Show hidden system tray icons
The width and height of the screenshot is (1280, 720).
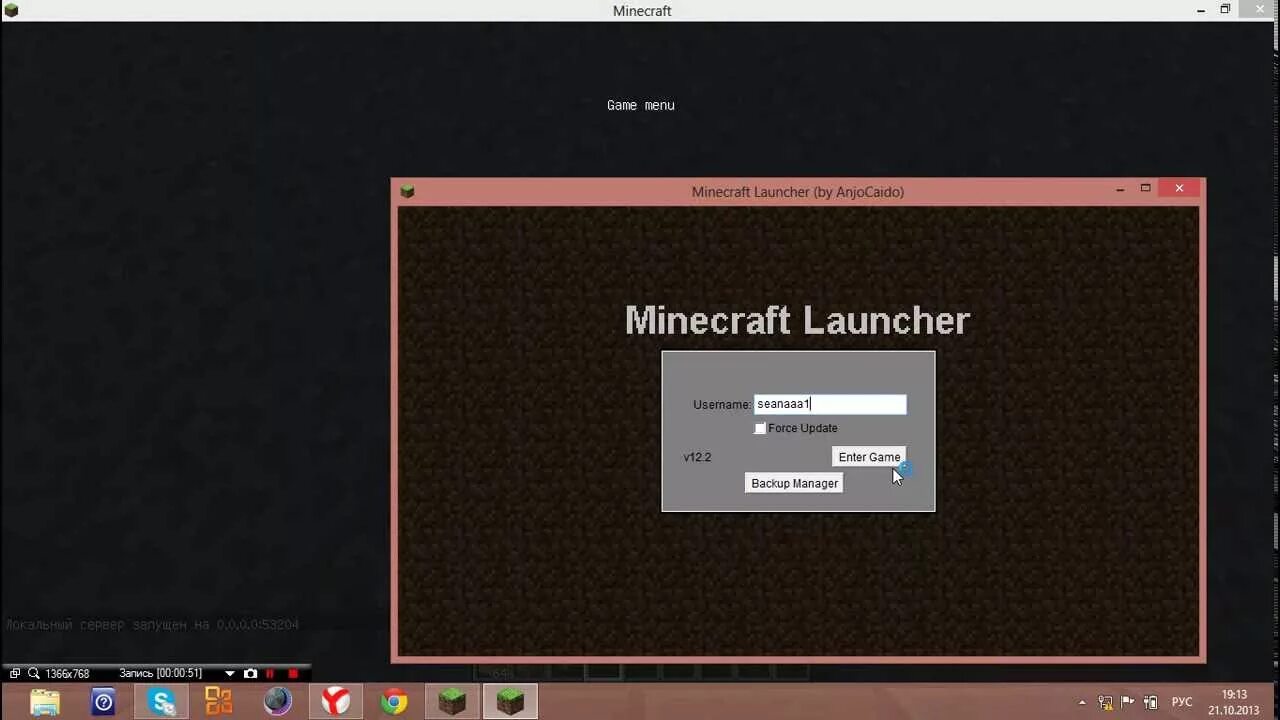coord(1082,703)
